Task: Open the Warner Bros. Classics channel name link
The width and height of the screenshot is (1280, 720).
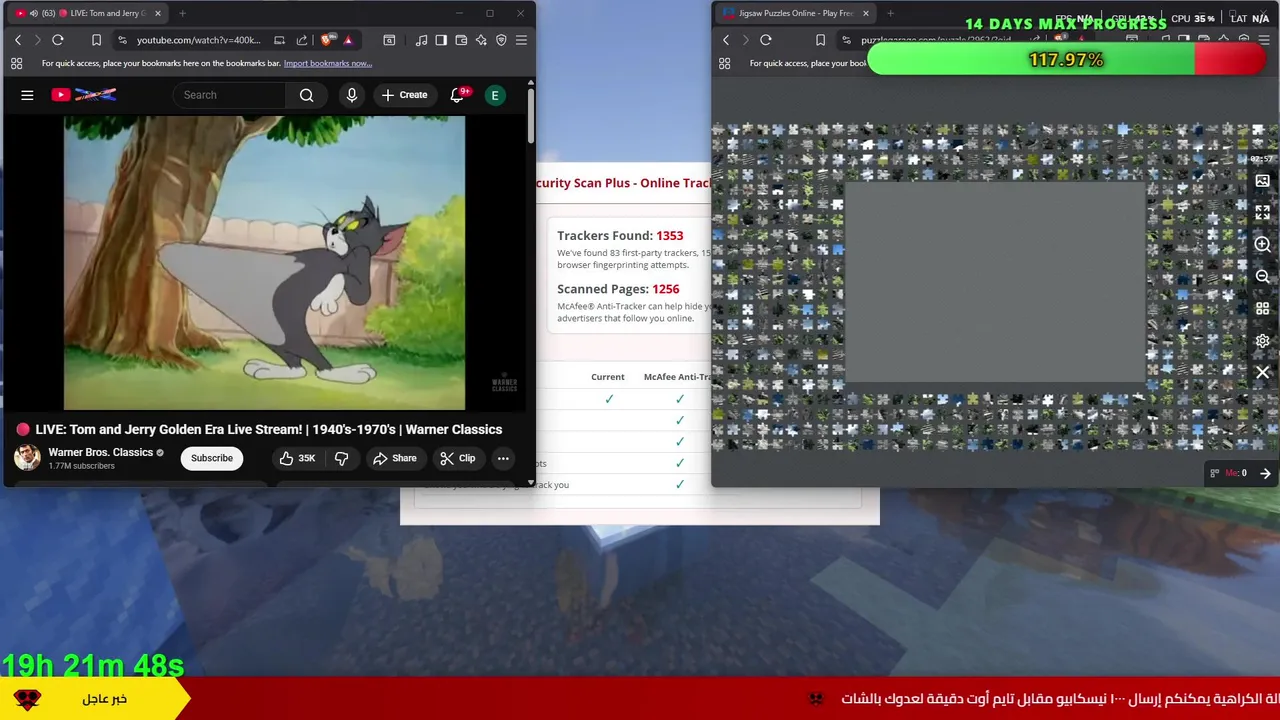Action: 100,452
